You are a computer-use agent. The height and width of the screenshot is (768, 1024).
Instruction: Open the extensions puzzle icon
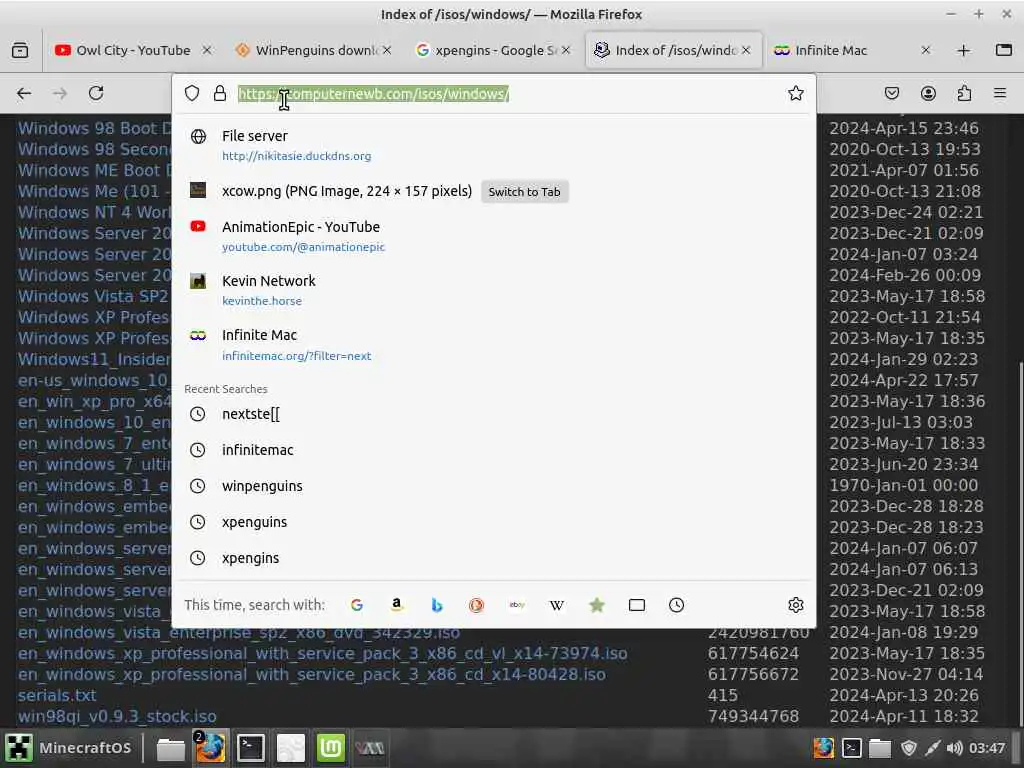pos(965,93)
